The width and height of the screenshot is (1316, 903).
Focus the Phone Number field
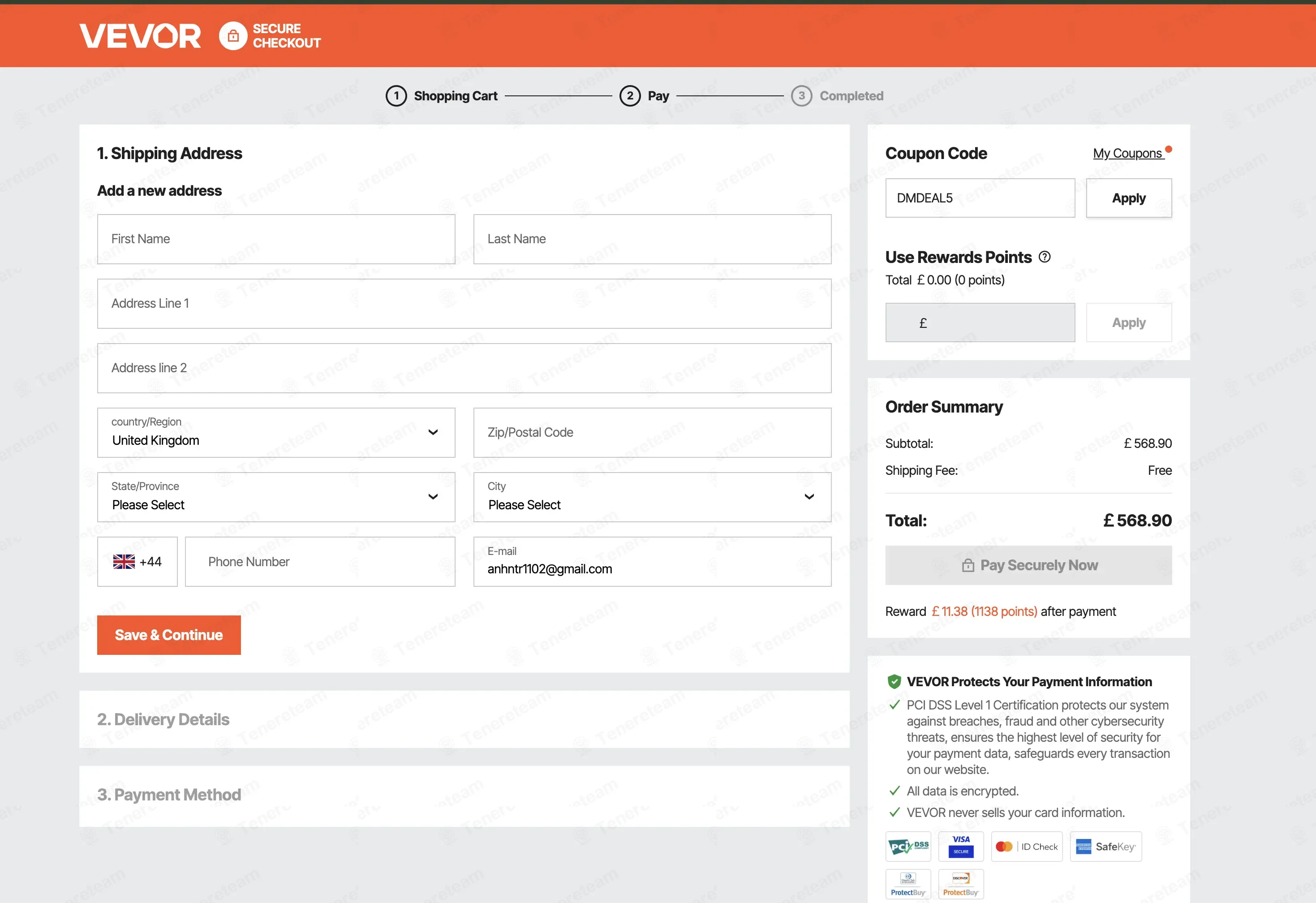coord(320,562)
